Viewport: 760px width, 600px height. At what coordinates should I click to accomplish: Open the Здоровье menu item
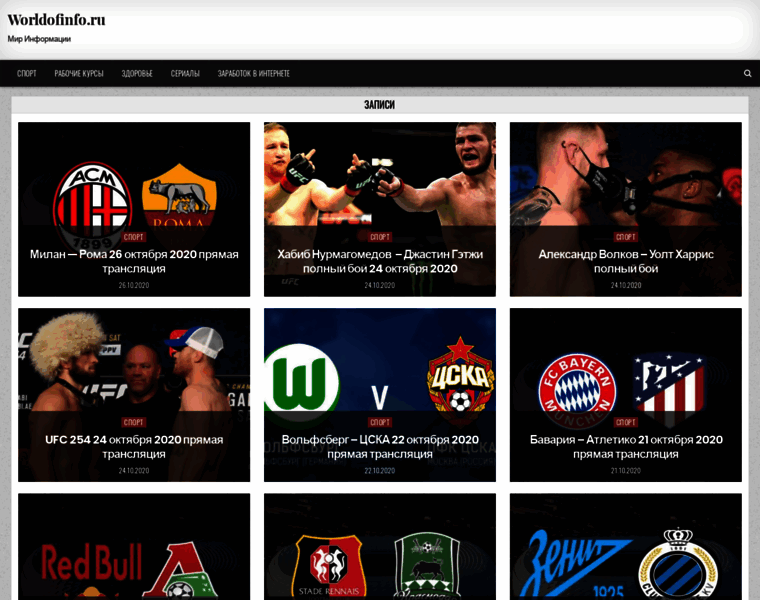[137, 73]
